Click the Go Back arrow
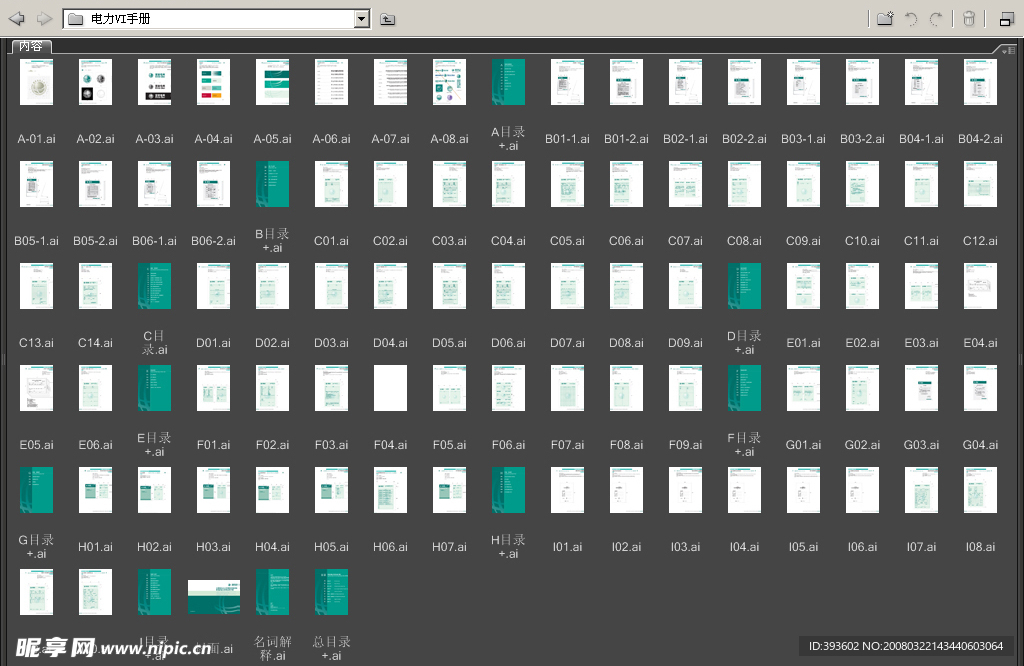 click(x=16, y=19)
